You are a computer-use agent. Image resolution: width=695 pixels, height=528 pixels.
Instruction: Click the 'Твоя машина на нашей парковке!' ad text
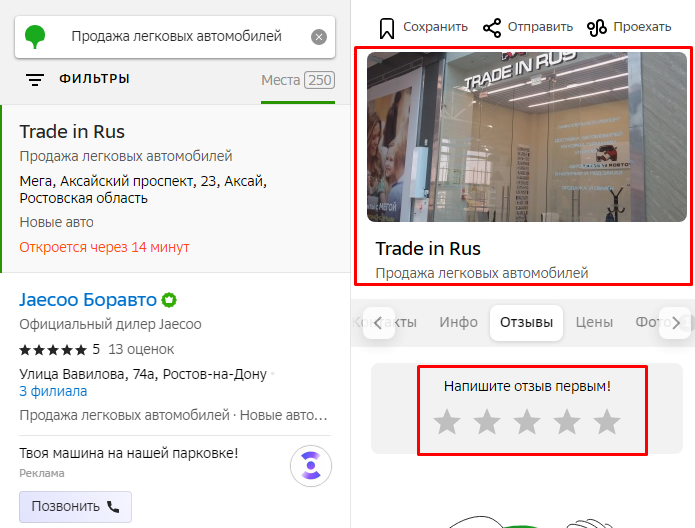(x=129, y=453)
